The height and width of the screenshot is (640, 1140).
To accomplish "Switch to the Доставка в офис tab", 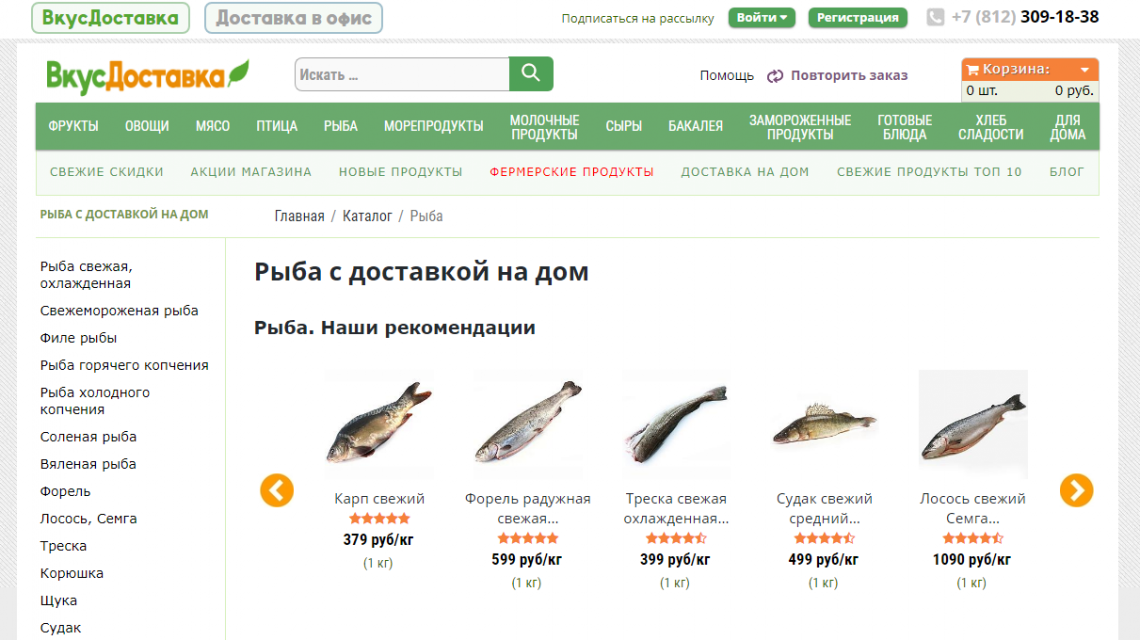I will click(294, 18).
